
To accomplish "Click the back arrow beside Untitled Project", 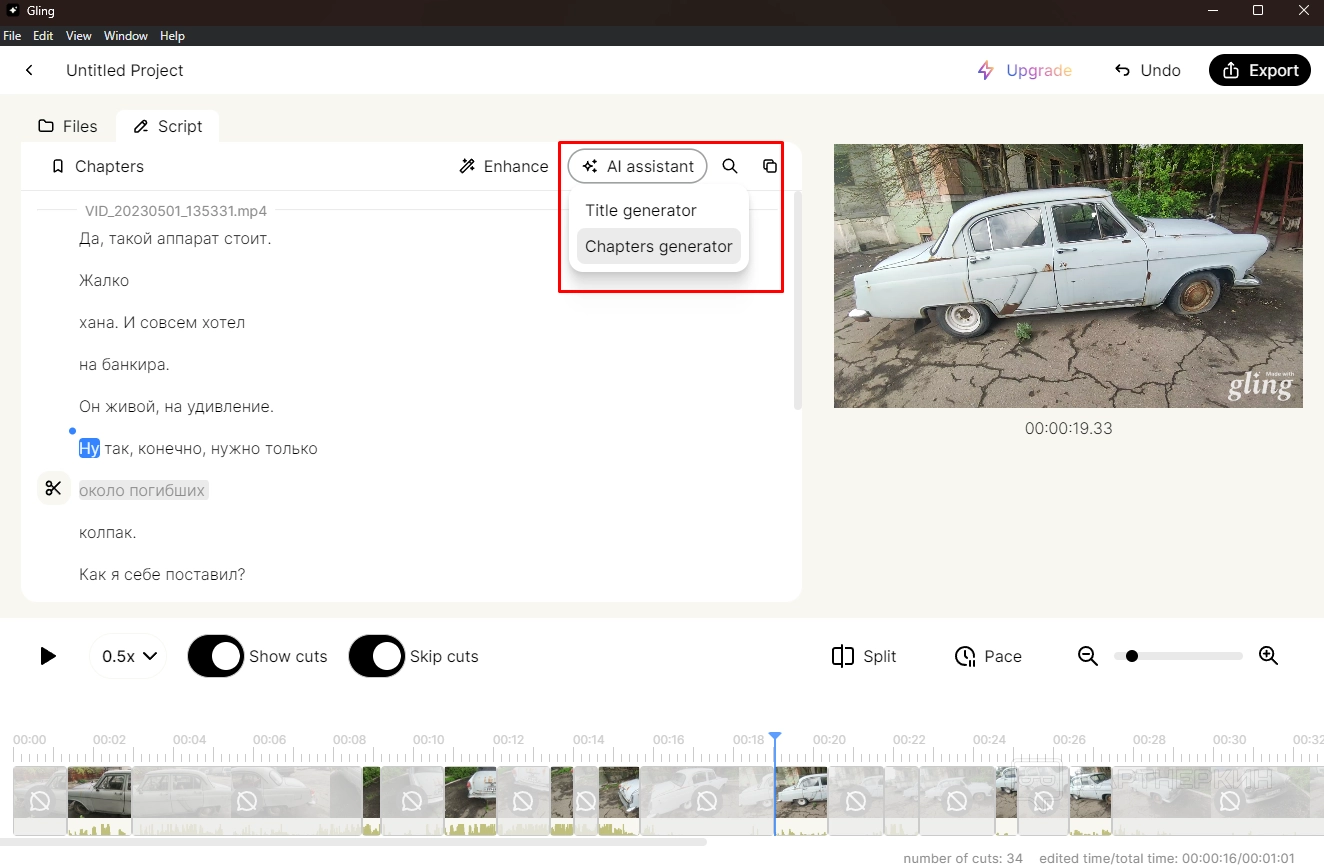I will [30, 70].
